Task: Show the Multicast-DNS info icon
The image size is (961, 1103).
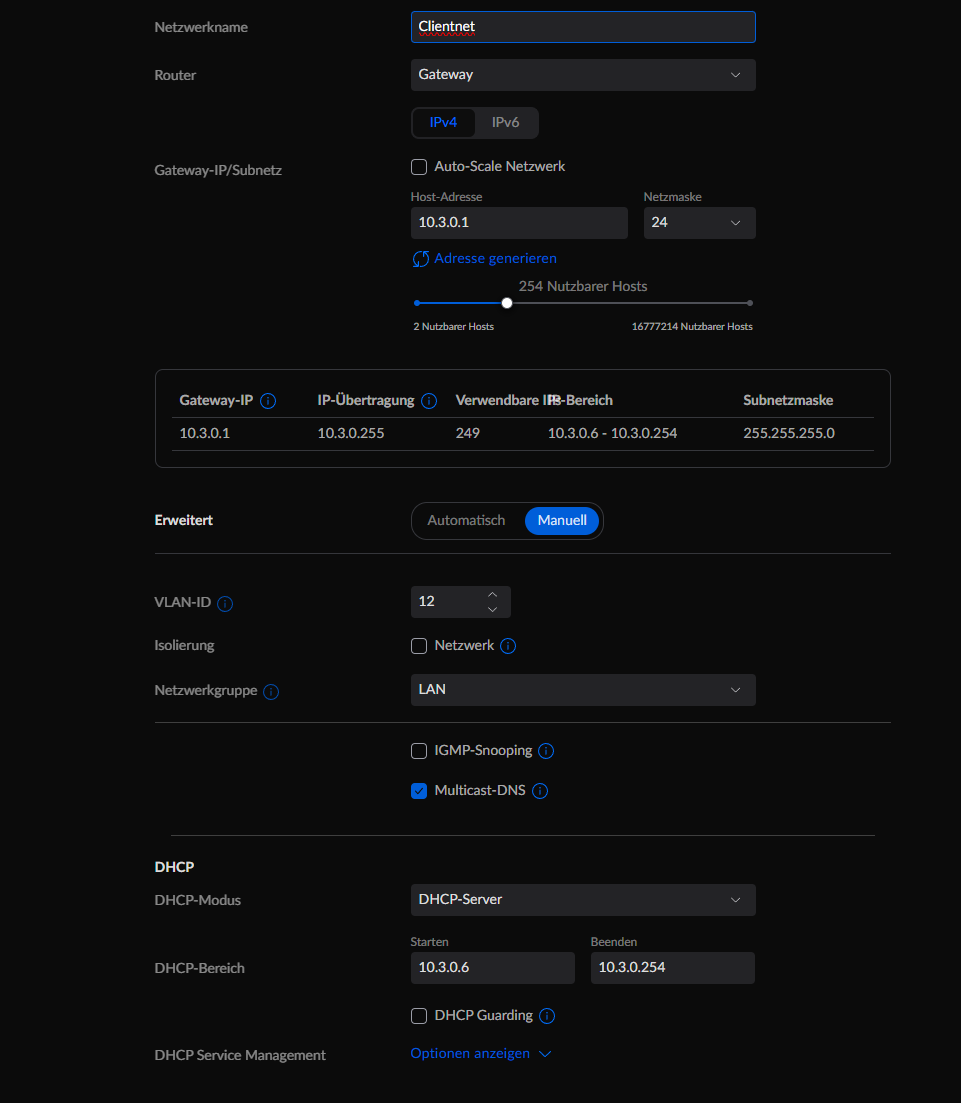Action: pyautogui.click(x=540, y=791)
